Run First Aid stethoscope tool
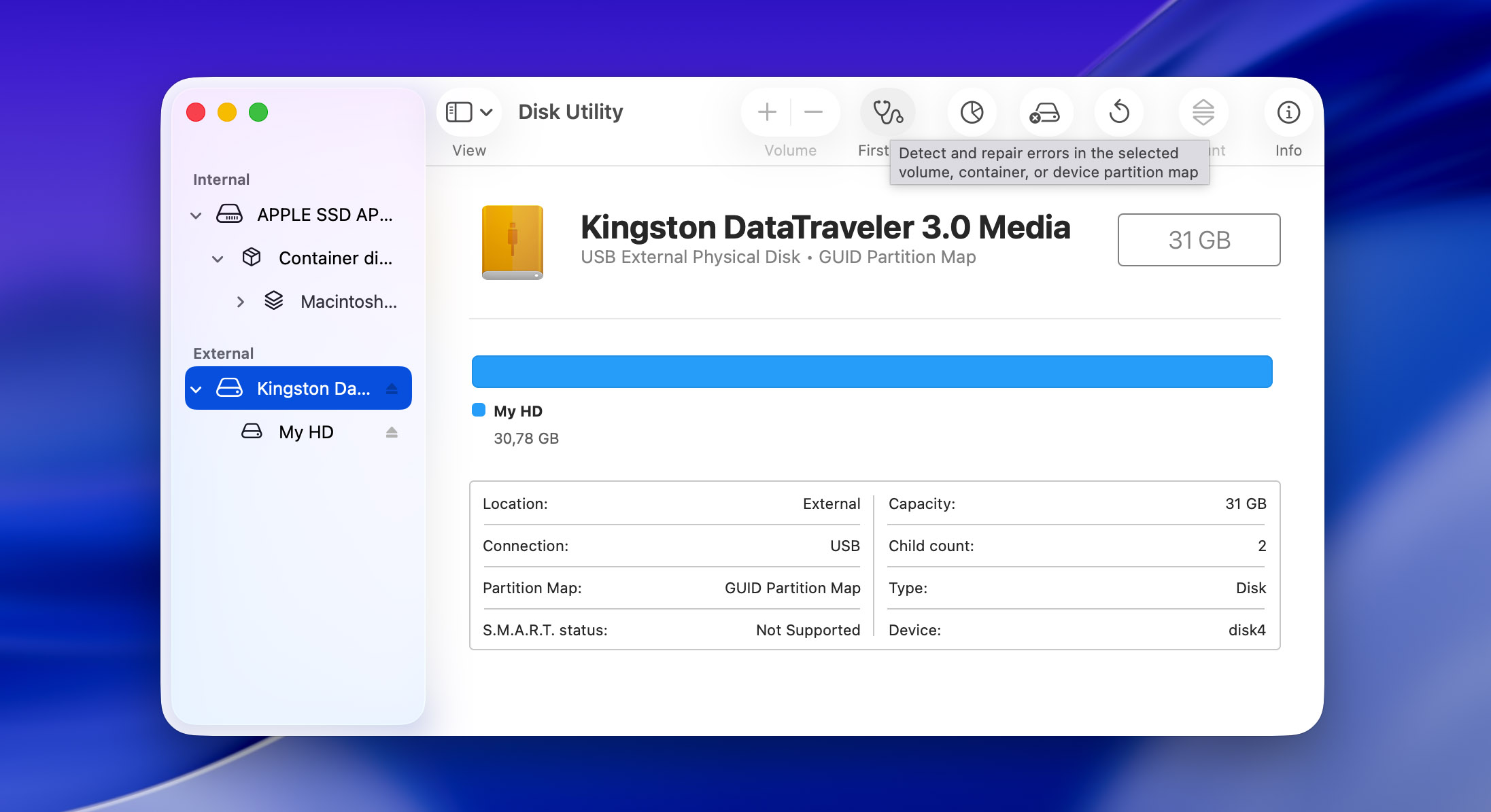 tap(887, 112)
